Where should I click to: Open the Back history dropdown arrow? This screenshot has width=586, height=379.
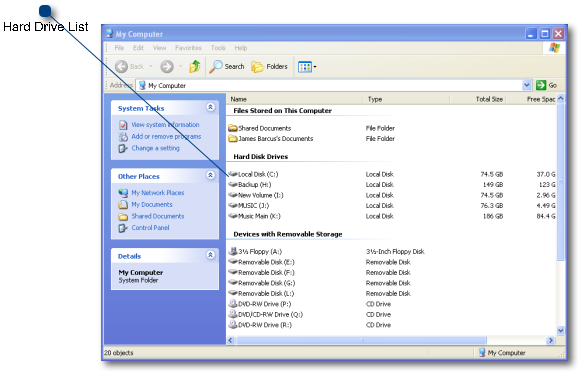tap(151, 67)
